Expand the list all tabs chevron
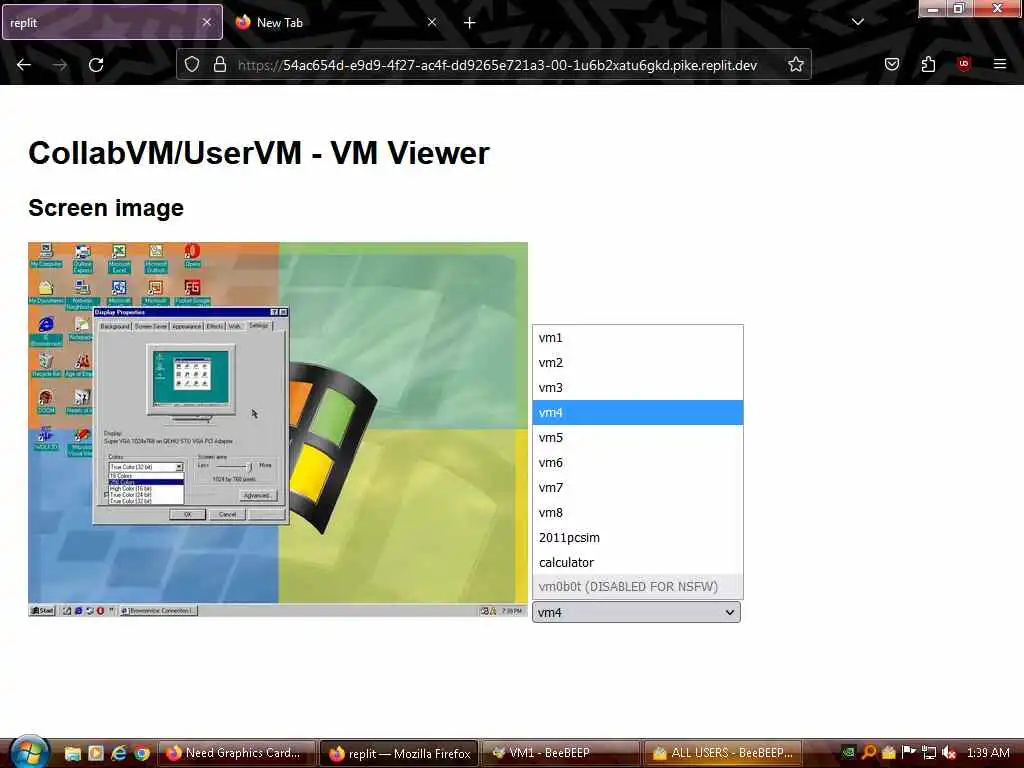The height and width of the screenshot is (768, 1024). pos(857,22)
